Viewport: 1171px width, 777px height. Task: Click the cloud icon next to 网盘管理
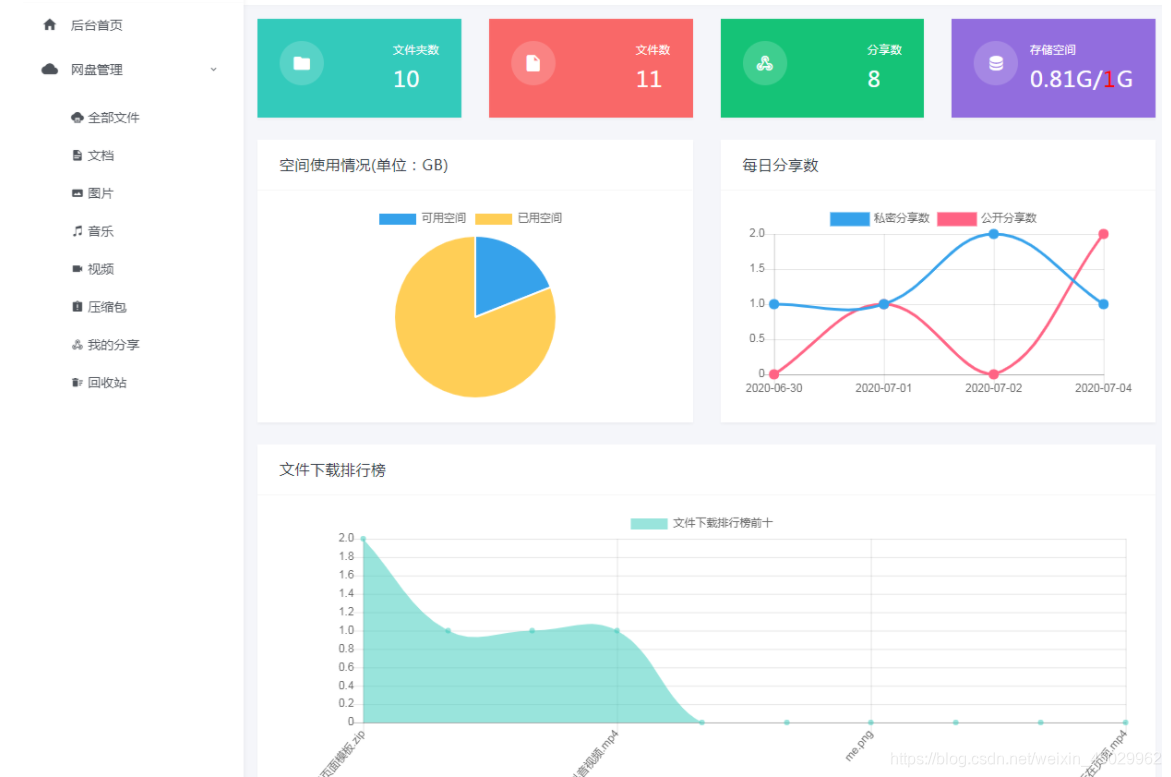pyautogui.click(x=50, y=69)
